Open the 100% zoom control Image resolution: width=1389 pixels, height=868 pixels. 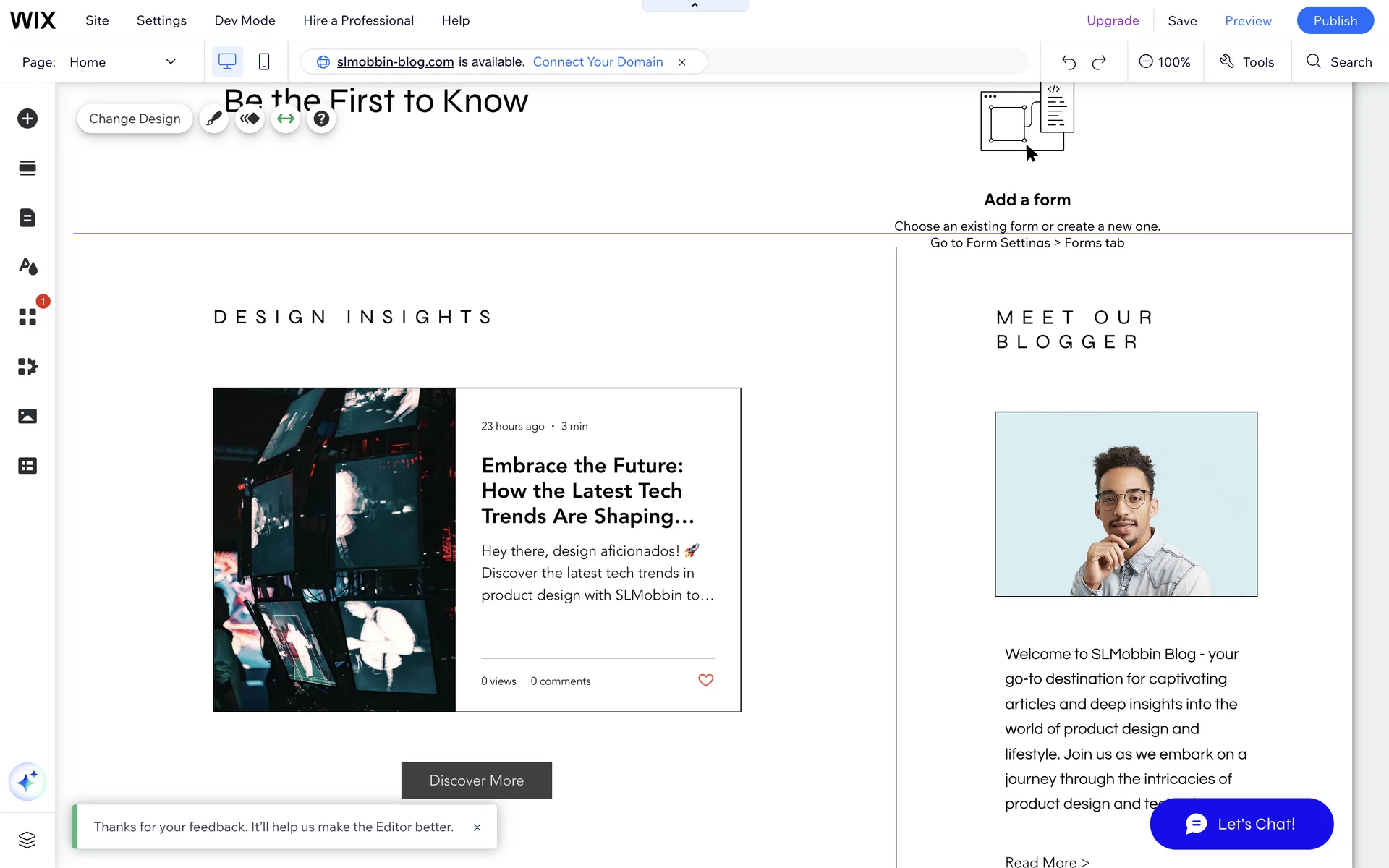[x=1164, y=62]
